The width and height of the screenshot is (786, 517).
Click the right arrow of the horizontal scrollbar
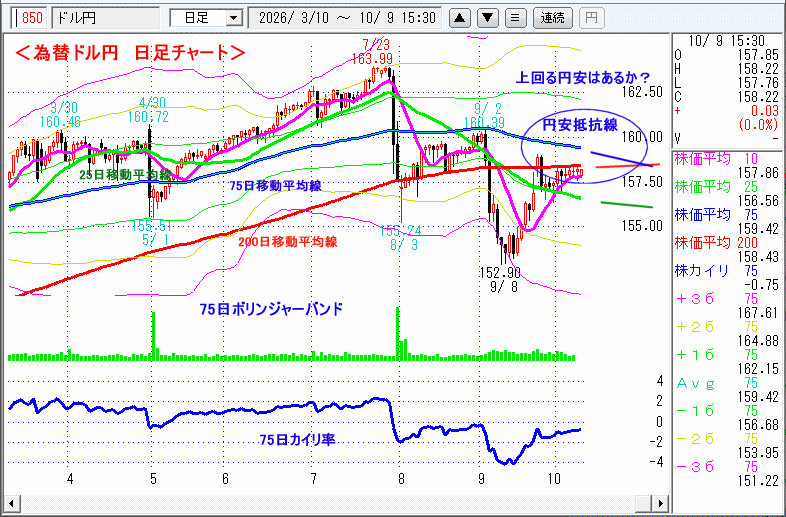pos(662,503)
